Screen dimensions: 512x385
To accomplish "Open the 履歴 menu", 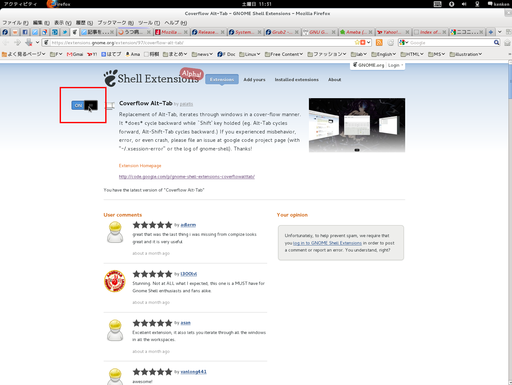I will pyautogui.click(x=84, y=23).
